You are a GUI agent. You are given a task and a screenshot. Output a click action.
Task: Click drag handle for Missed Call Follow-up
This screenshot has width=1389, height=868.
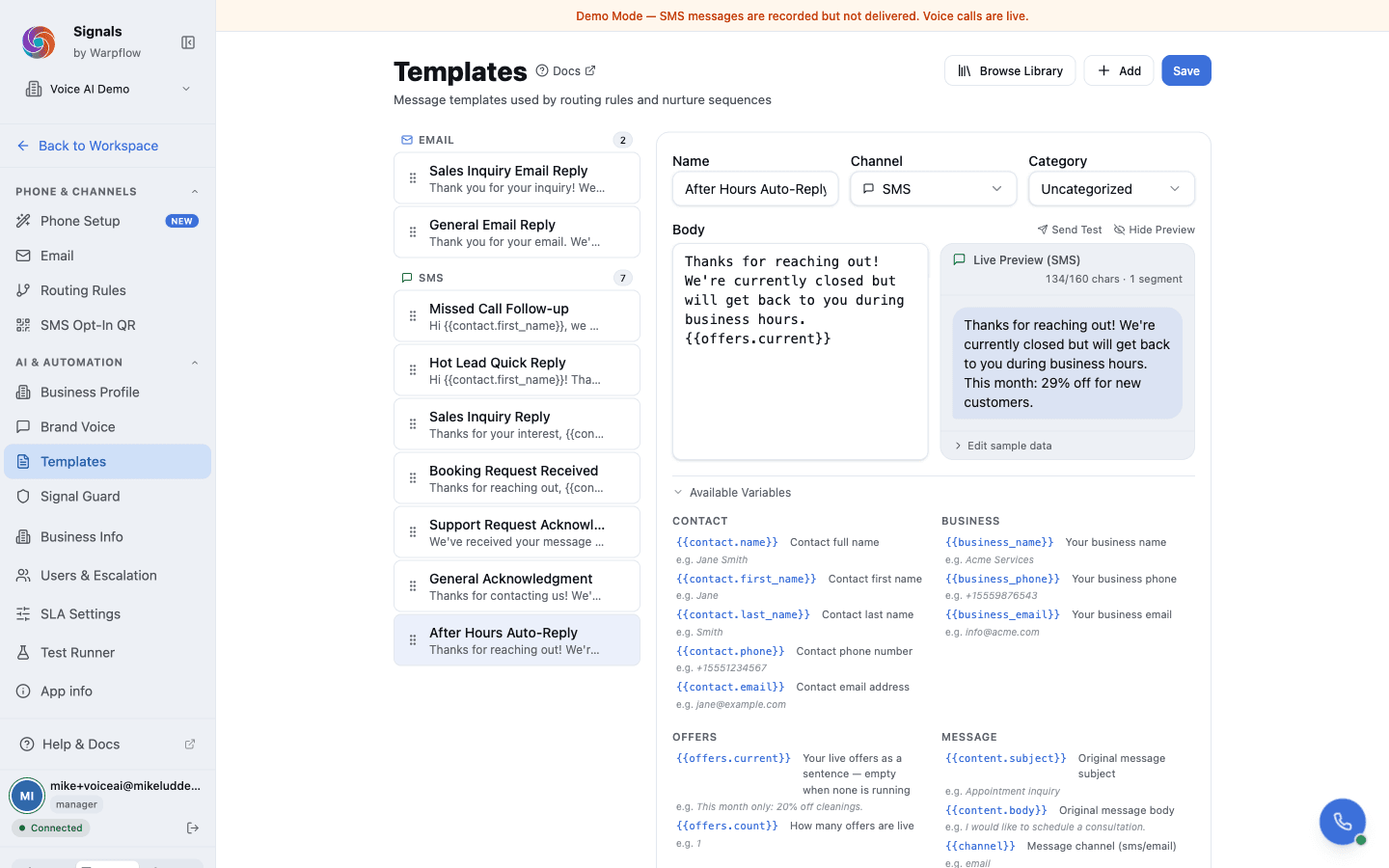tap(413, 316)
